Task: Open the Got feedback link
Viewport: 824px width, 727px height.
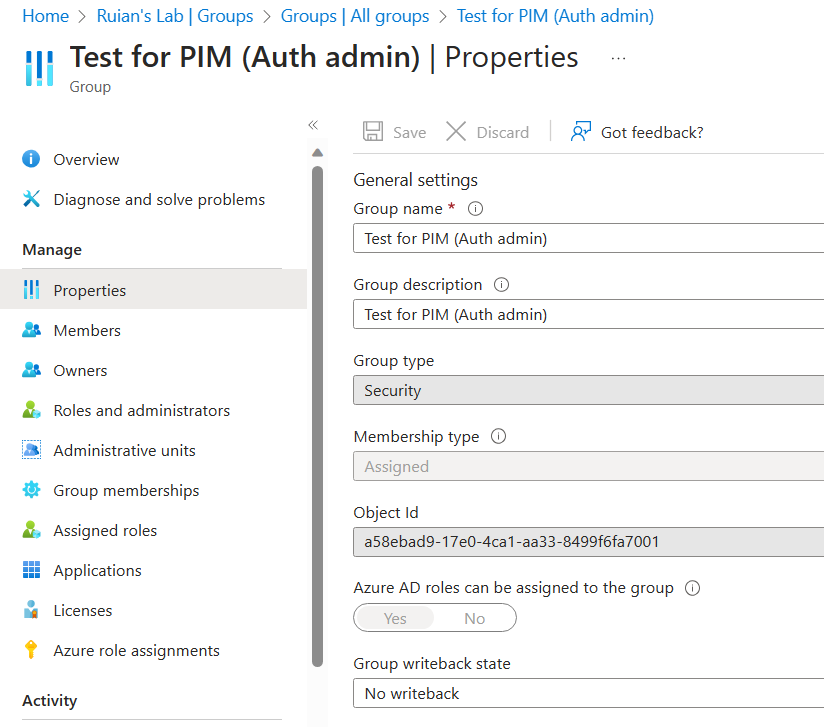Action: coord(651,131)
